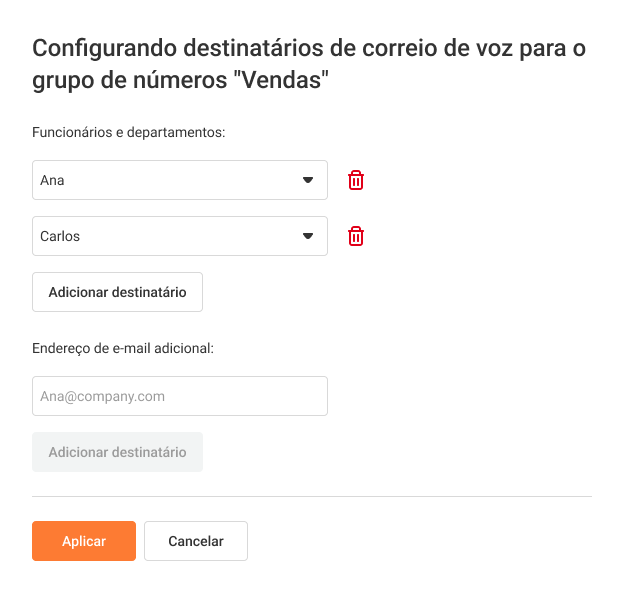Expand the Ana dropdown arrow
624x593 pixels.
308,180
